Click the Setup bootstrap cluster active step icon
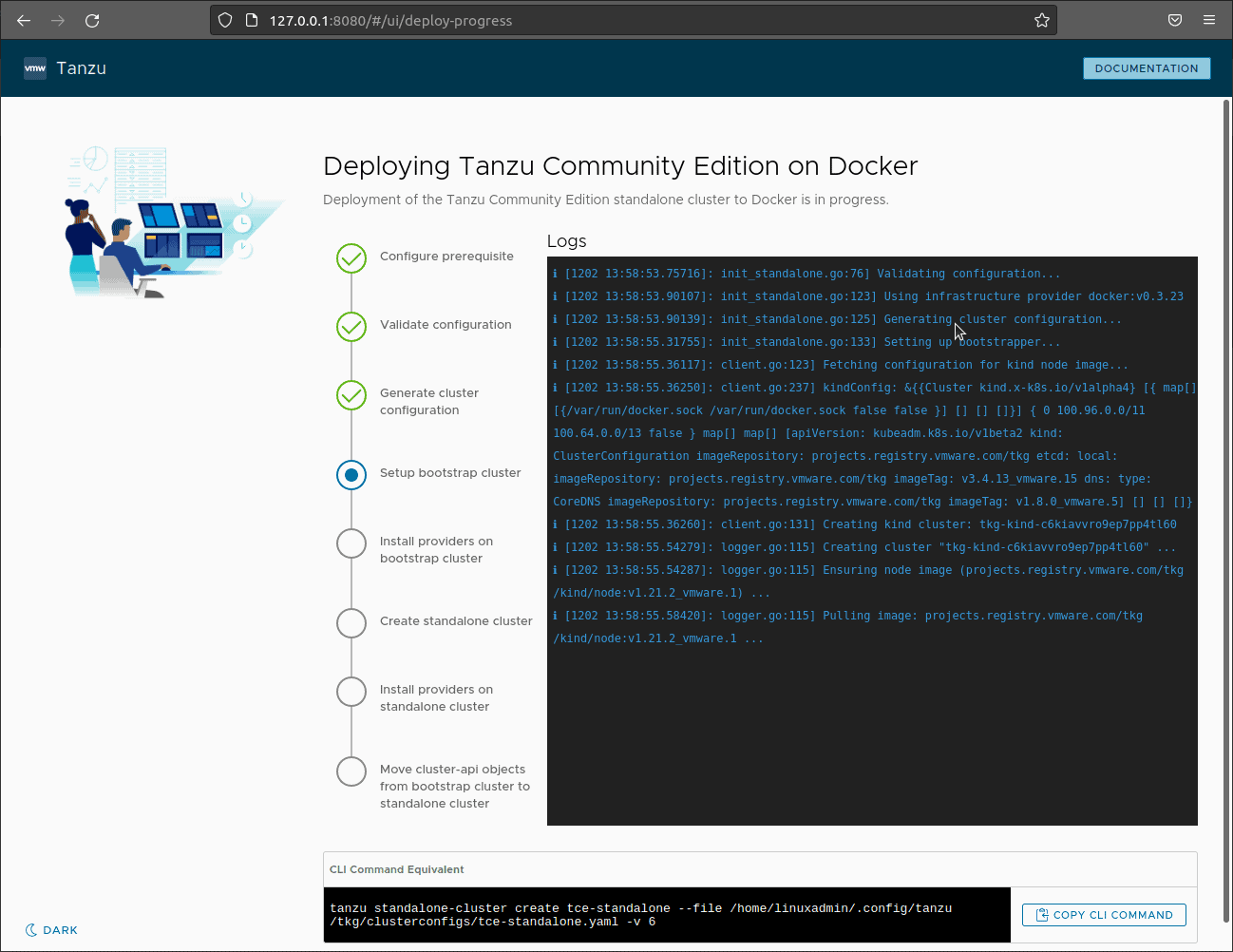Screen dimensions: 1233x952 (351, 475)
